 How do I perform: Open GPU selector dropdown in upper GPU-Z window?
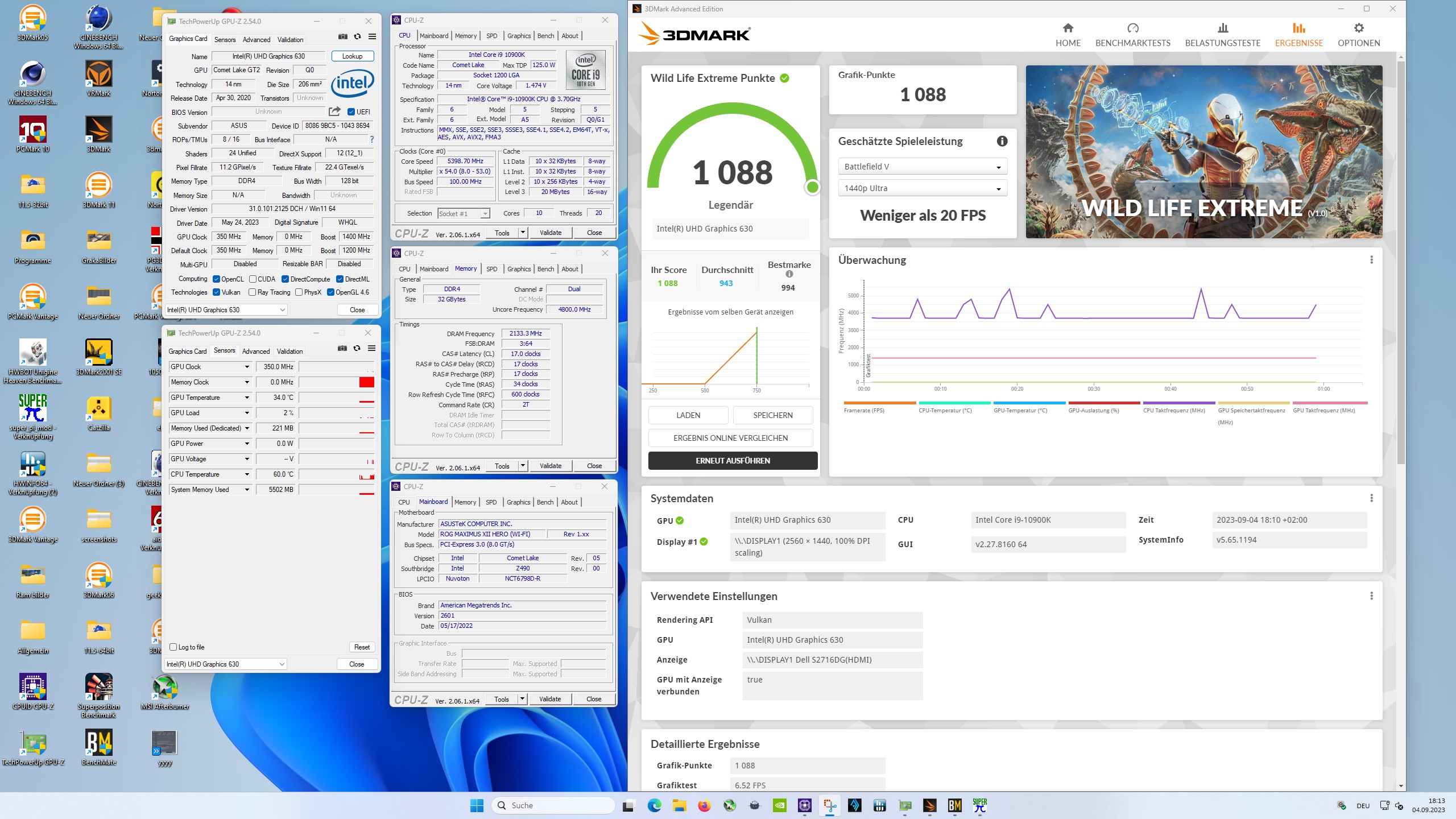(226, 310)
